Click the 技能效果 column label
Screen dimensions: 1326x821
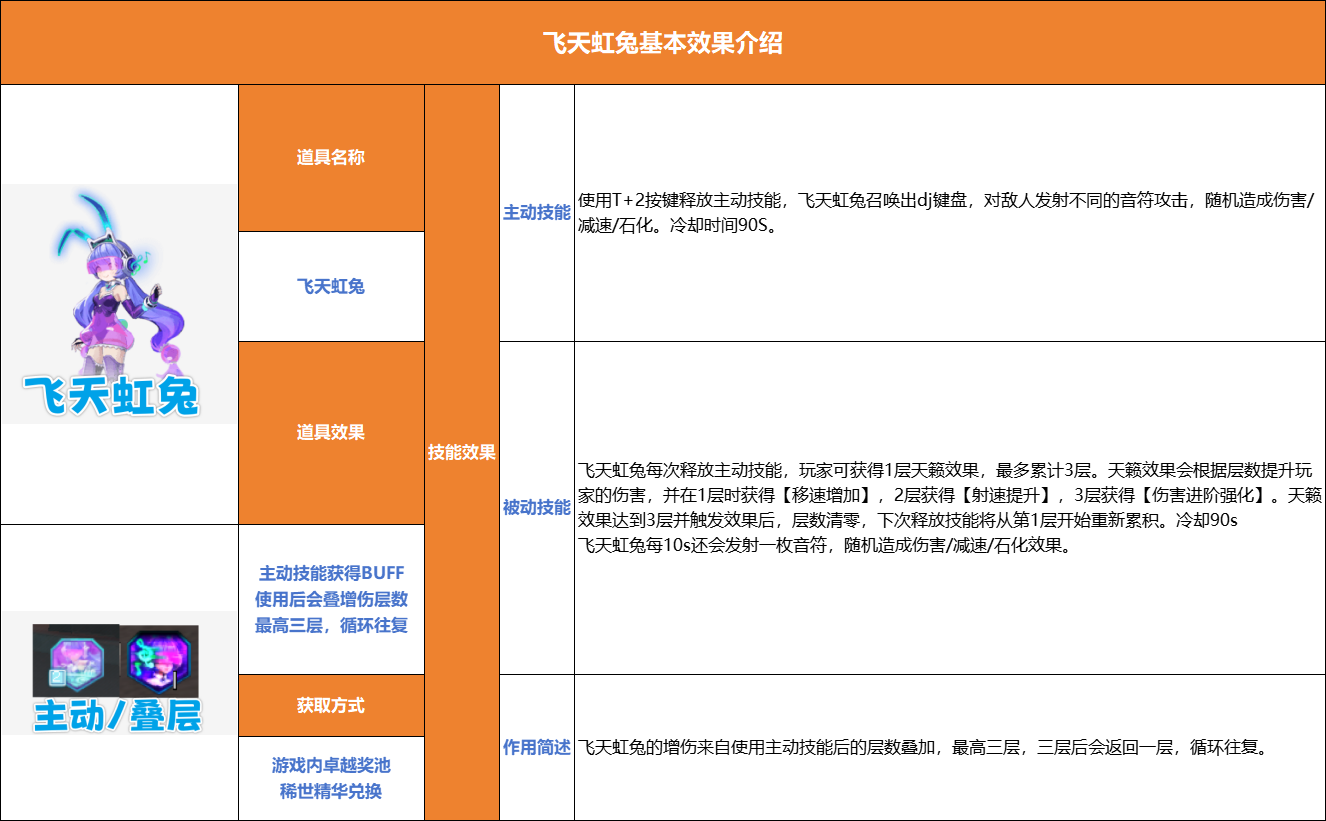462,453
